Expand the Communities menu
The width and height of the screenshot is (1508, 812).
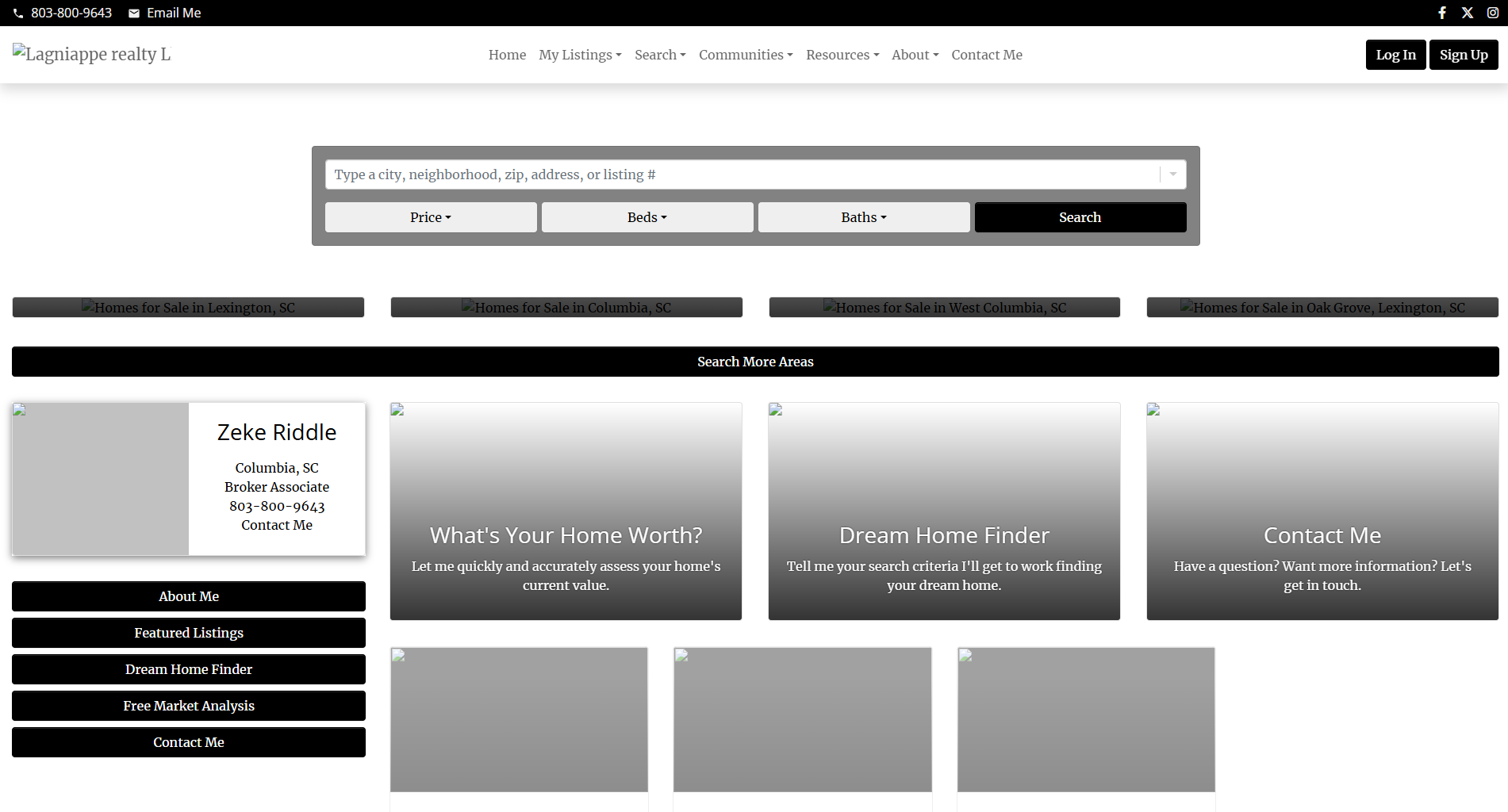(746, 55)
